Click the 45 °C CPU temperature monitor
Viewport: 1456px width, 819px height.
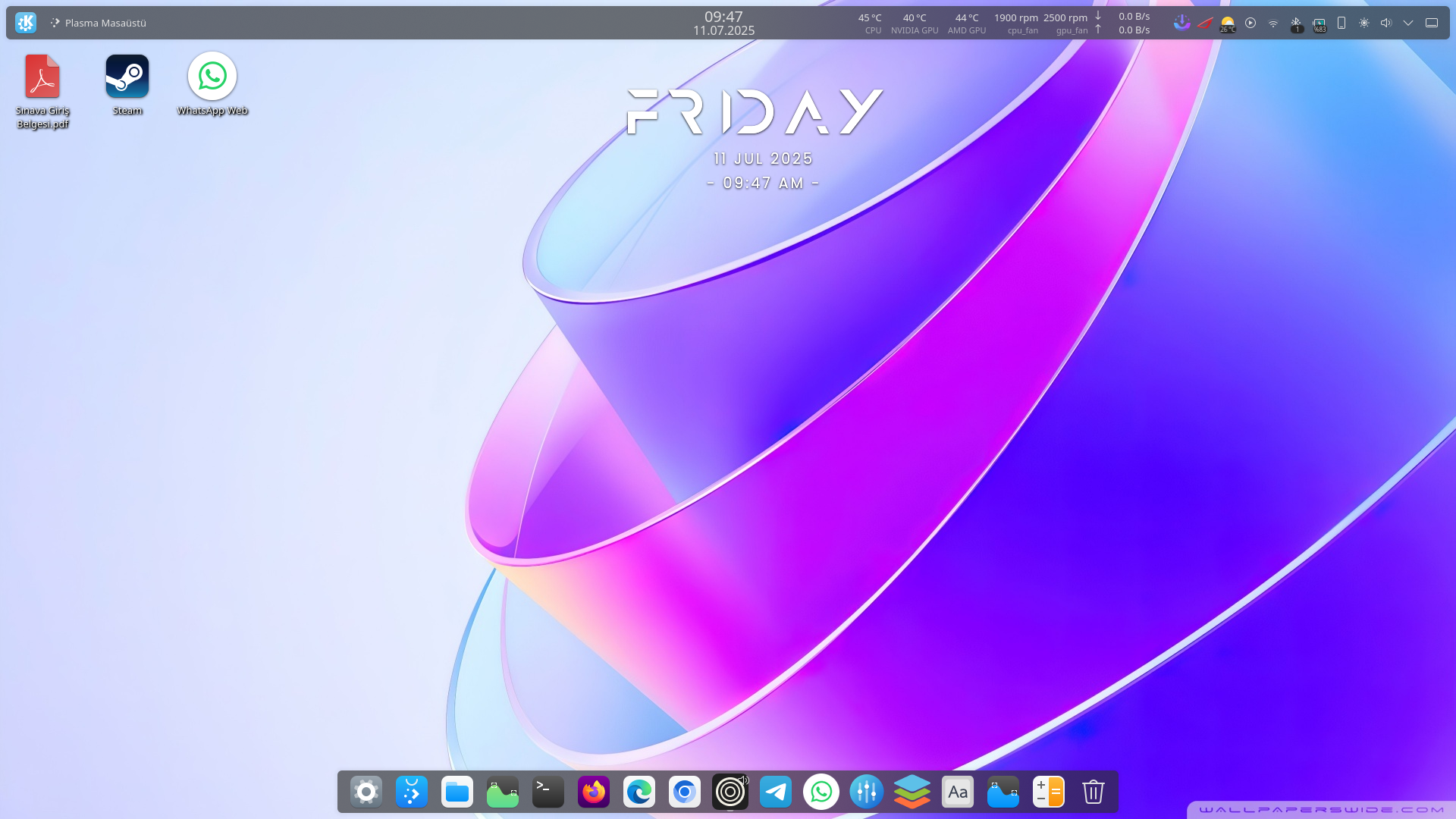tap(870, 23)
